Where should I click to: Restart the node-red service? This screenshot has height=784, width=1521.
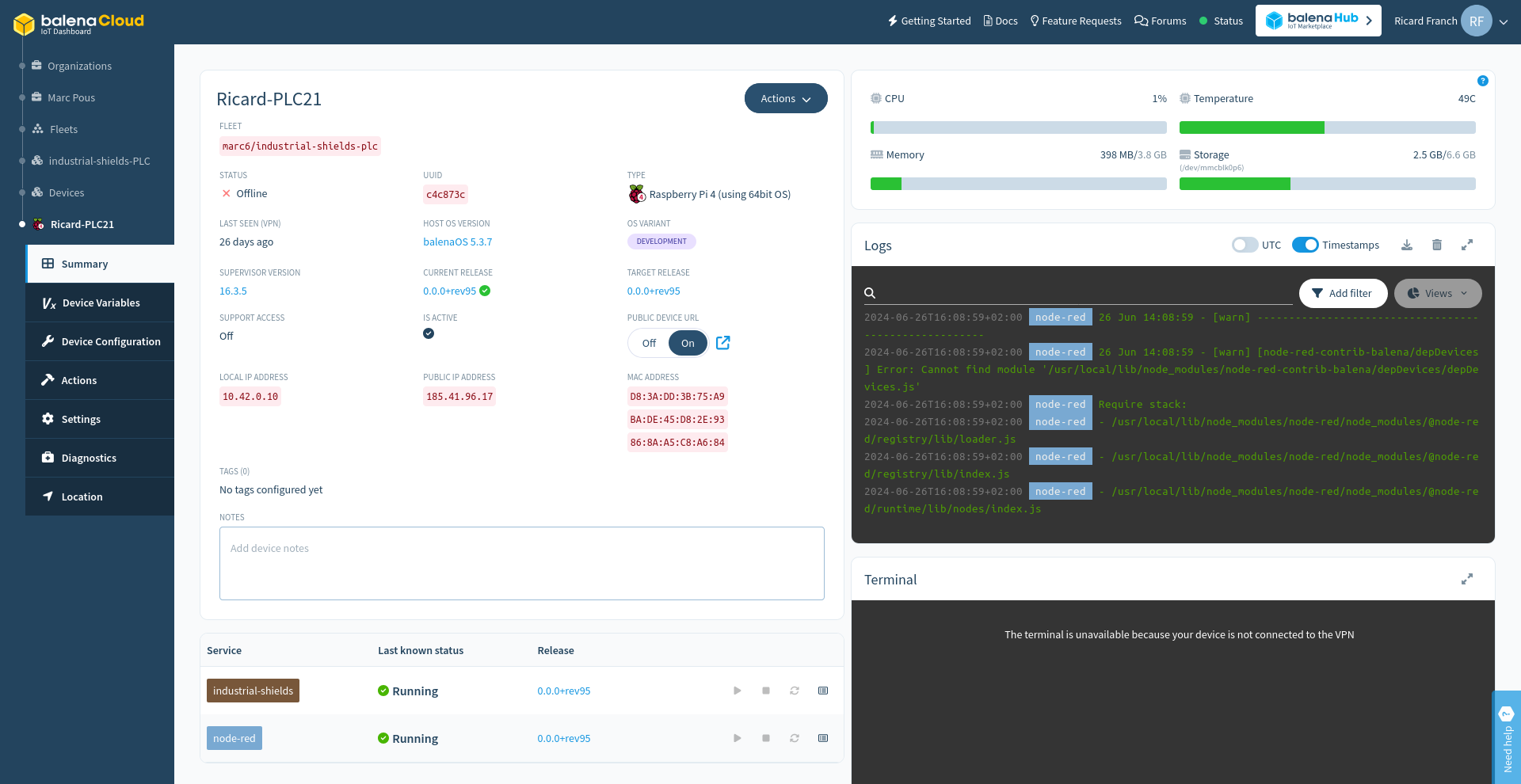coord(795,738)
